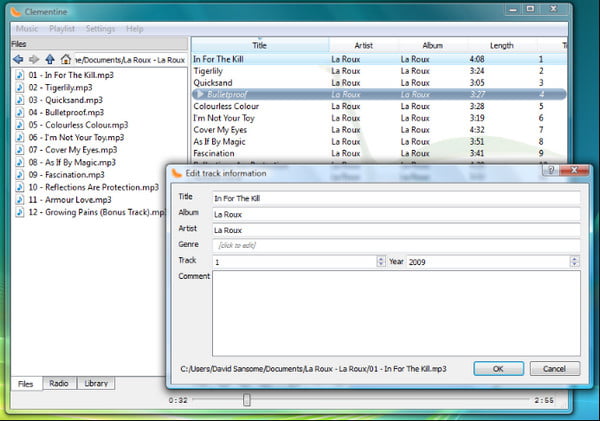600x421 pixels.
Task: Sort playlist by Artist column header
Action: pyautogui.click(x=364, y=45)
